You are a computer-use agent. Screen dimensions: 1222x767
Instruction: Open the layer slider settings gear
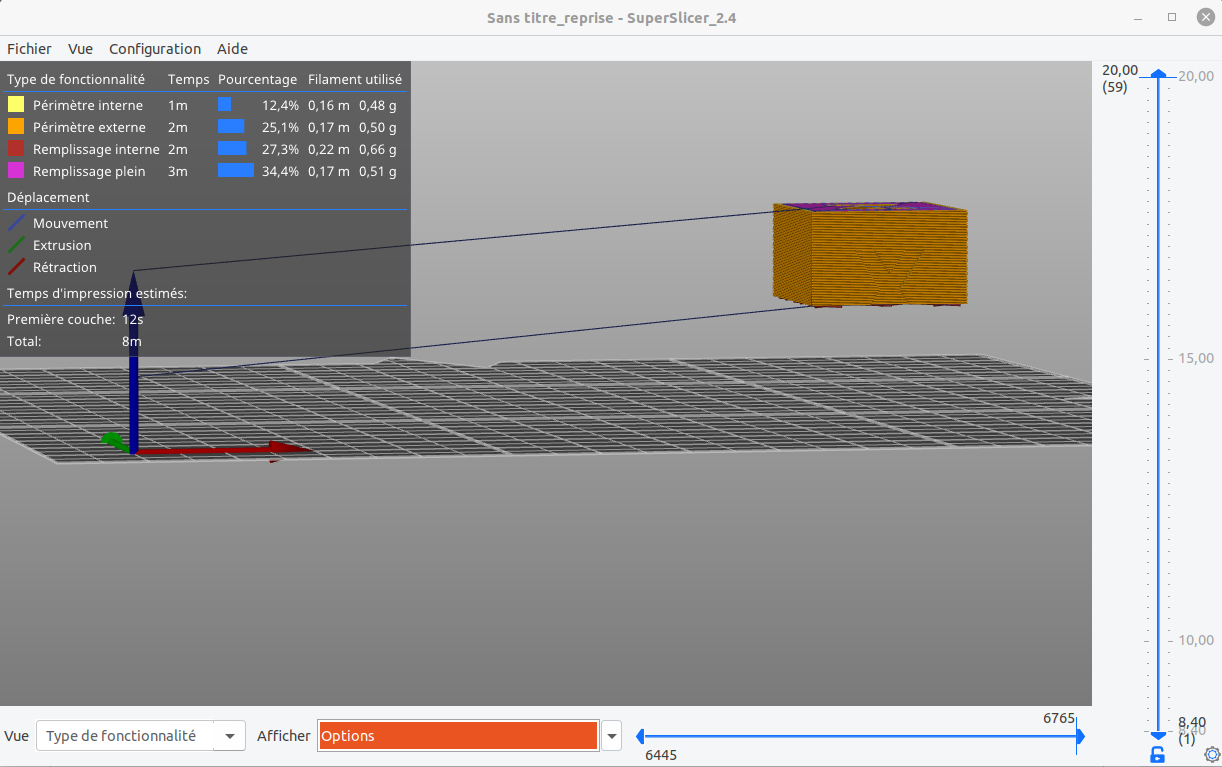[x=1212, y=754]
